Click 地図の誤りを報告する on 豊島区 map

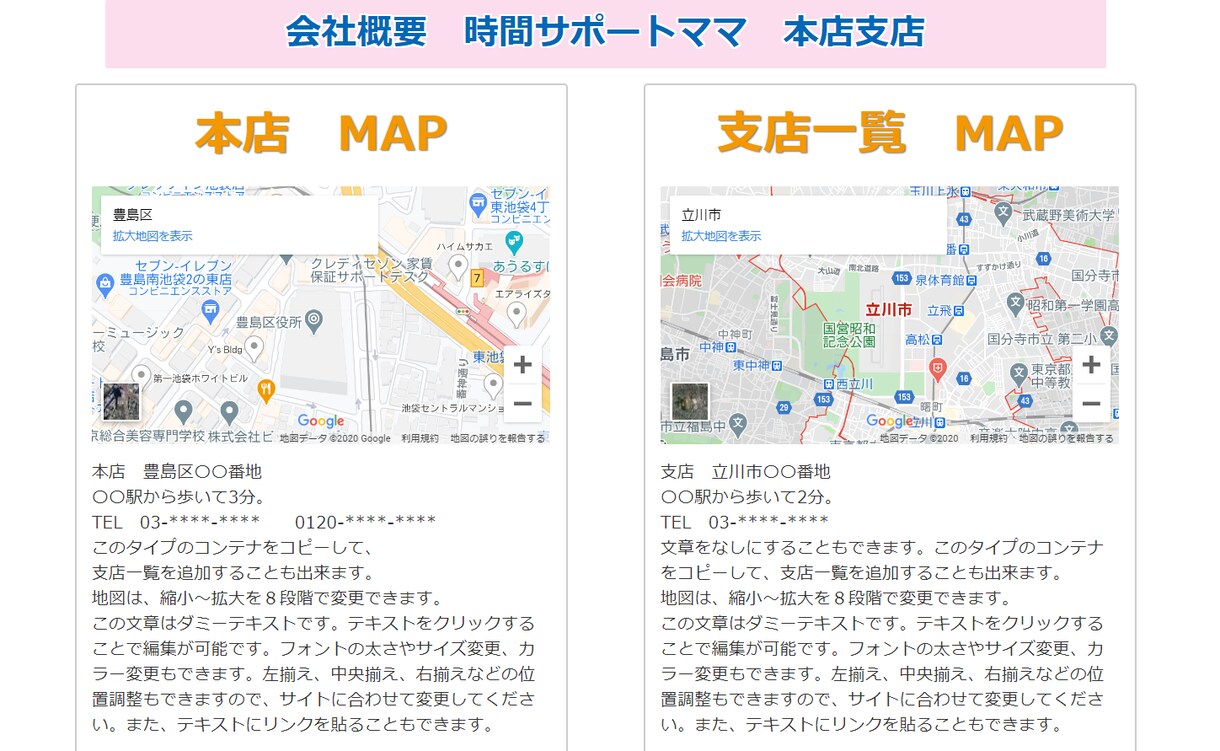[x=498, y=438]
